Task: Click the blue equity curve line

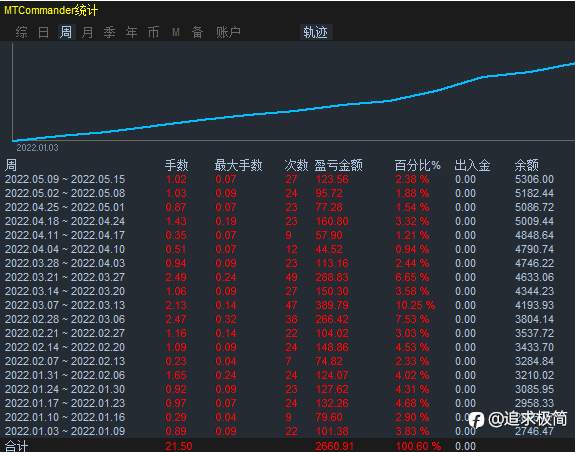Action: [x=293, y=110]
